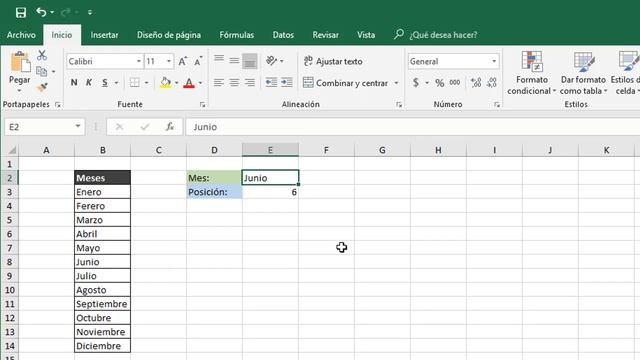Click the formula bar showing Junio
This screenshot has width=640, height=360.
point(412,127)
